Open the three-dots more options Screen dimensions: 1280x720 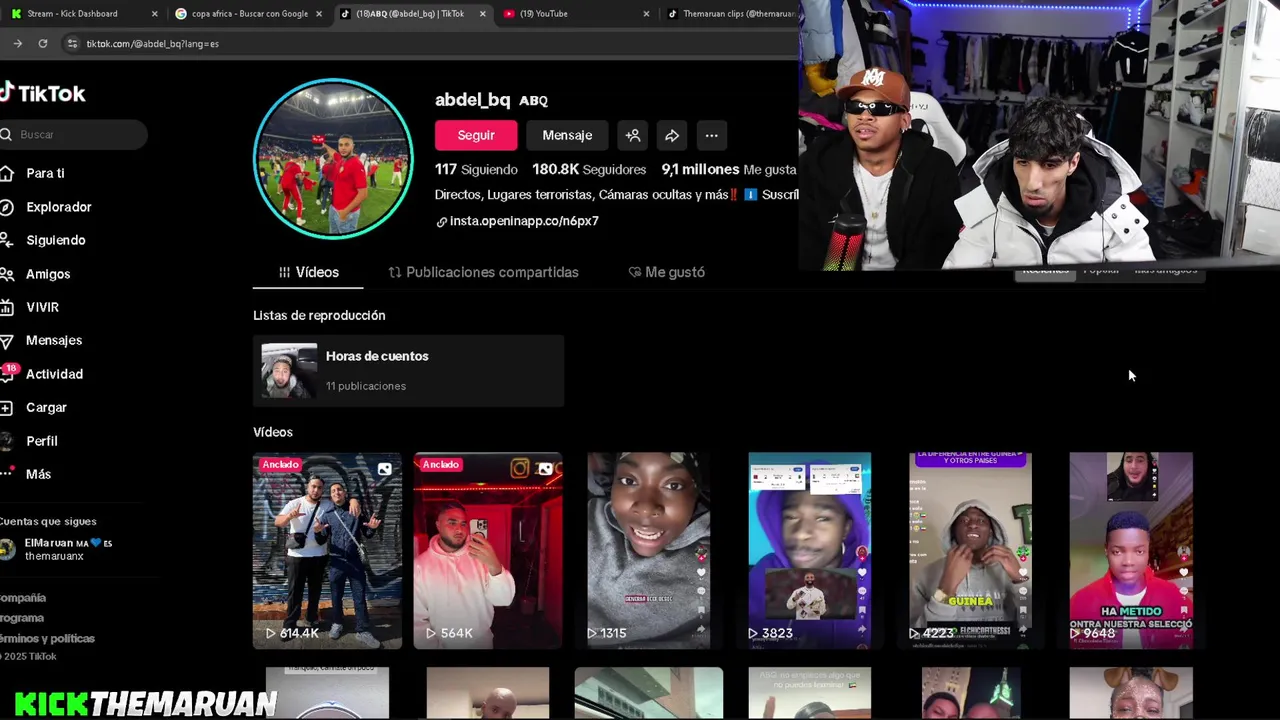coord(711,135)
